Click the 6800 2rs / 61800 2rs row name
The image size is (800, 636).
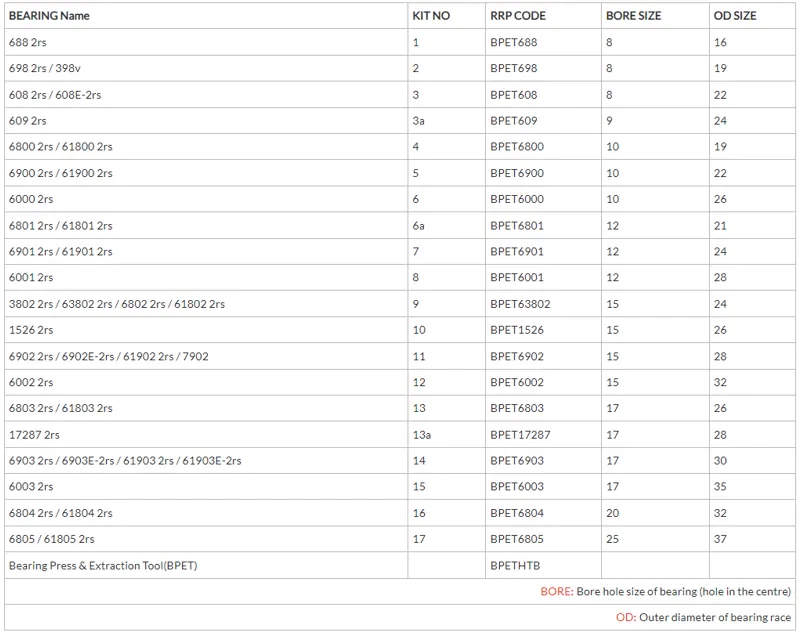pos(60,147)
